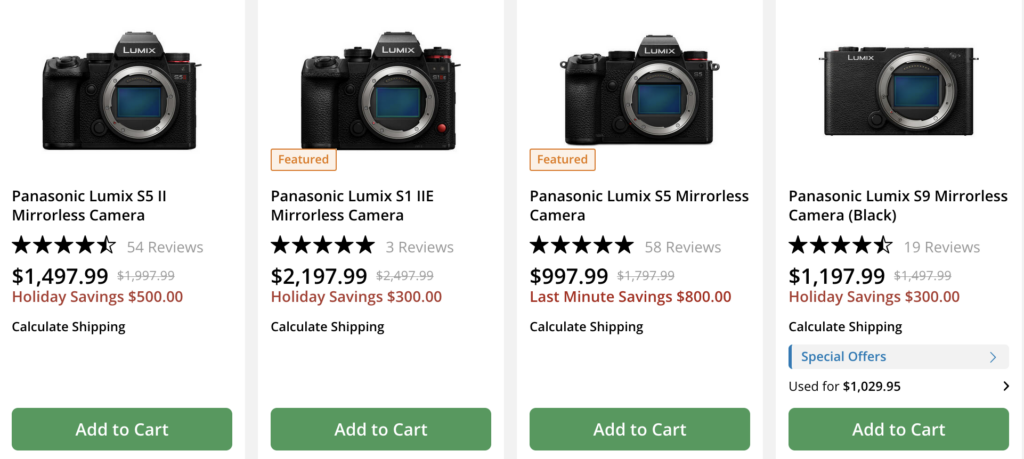Open the Lumix S9 black camera image
Image resolution: width=1024 pixels, height=459 pixels.
point(898,91)
